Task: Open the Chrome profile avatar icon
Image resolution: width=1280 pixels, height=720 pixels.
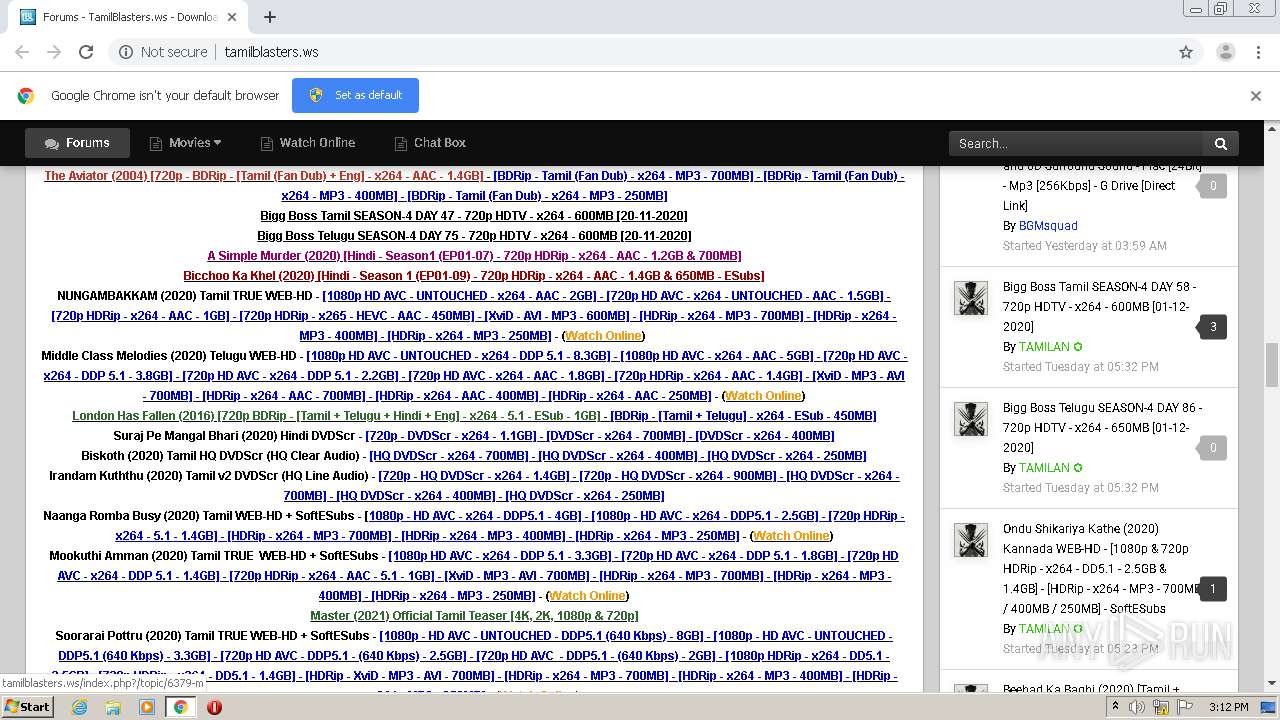Action: tap(1225, 52)
